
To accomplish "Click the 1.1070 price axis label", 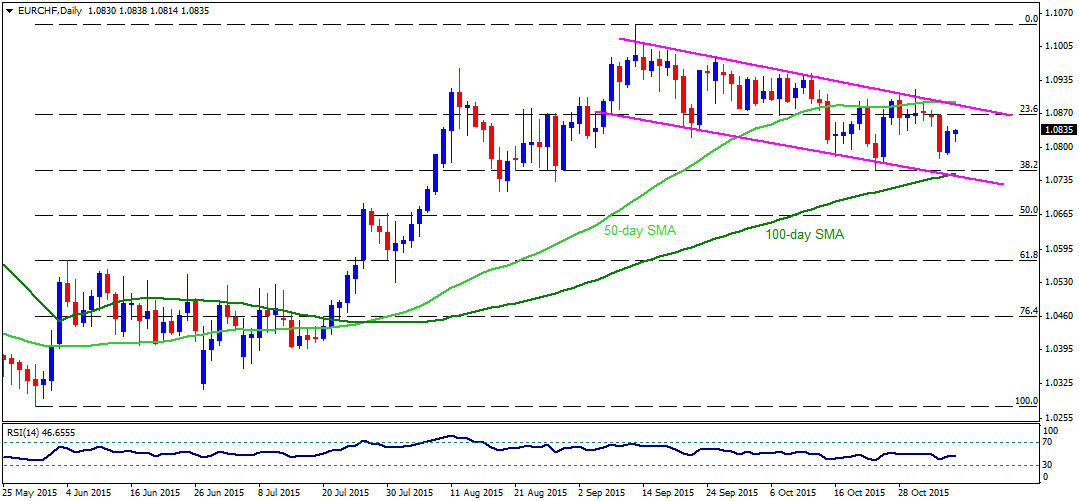I will 1056,13.
